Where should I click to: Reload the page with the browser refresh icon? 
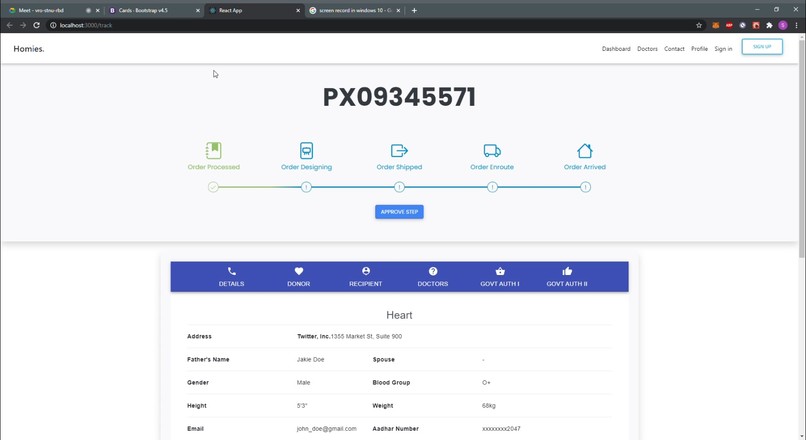tap(36, 25)
